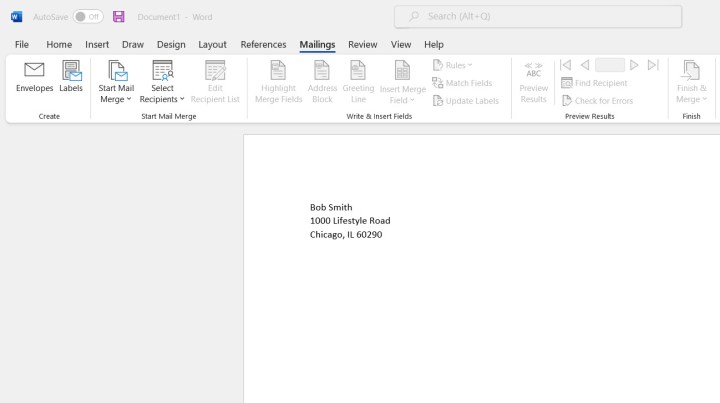
Task: Open the References tab
Action: (x=263, y=44)
